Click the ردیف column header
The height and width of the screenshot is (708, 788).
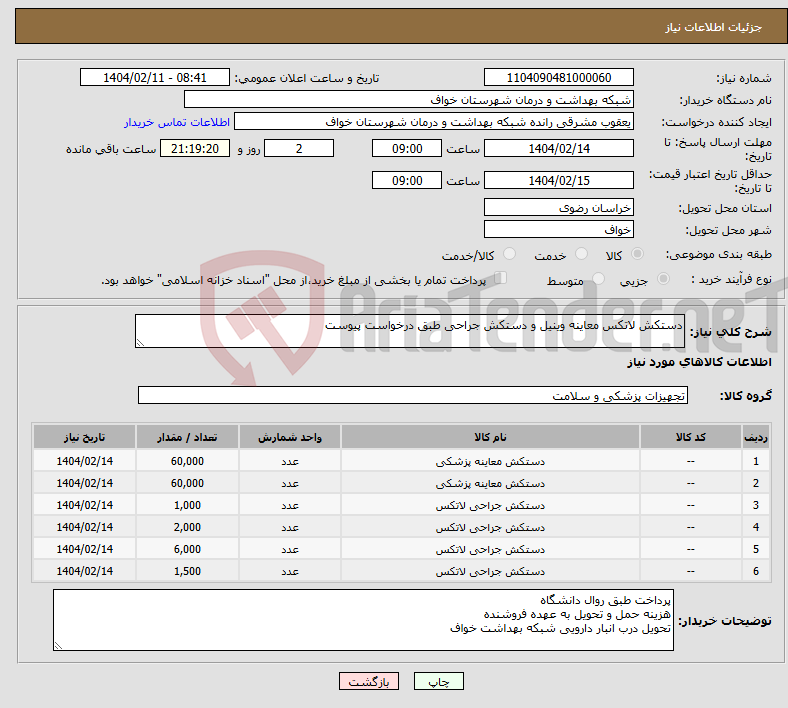tap(756, 437)
